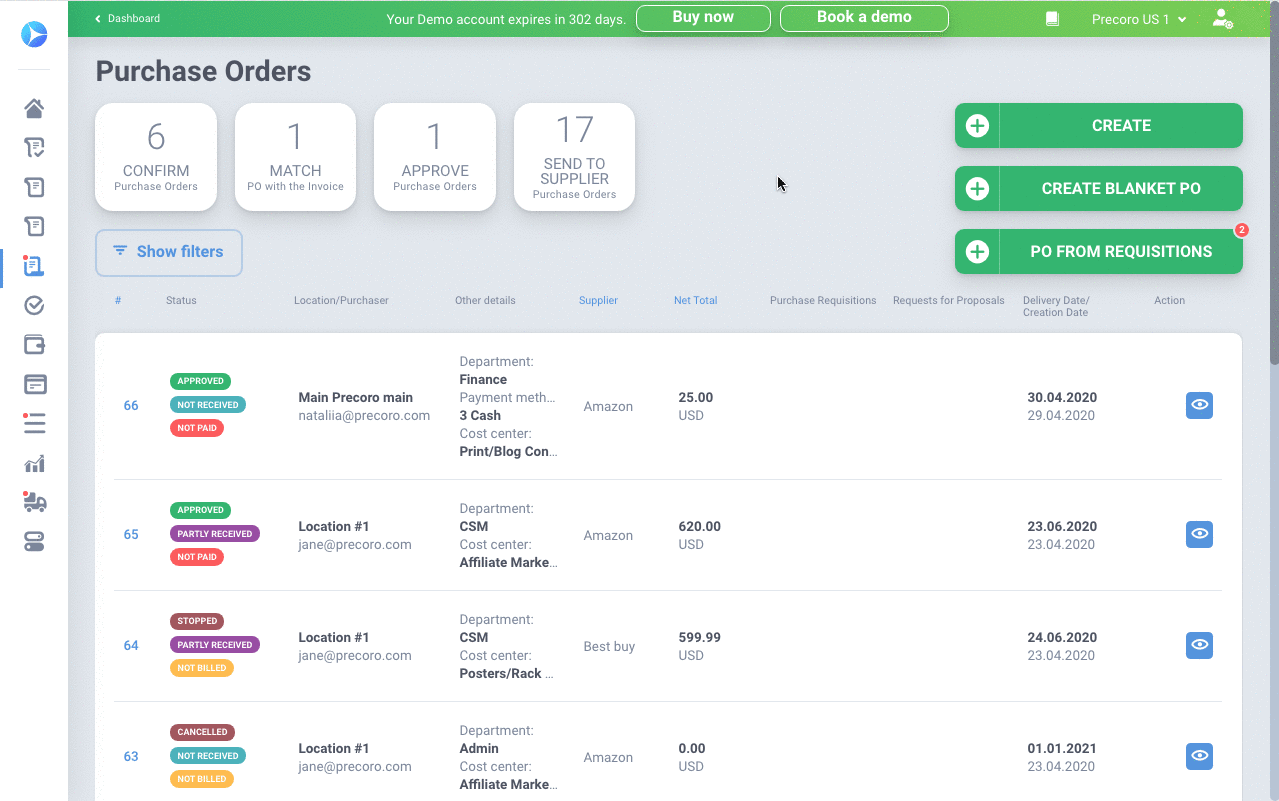The image size is (1279, 801).
Task: Click the 'Main Precoro main' location text
Action: click(355, 397)
